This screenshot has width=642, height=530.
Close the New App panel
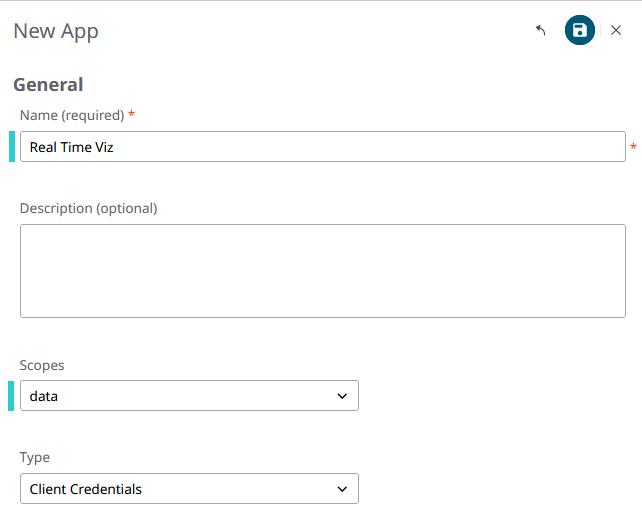coord(616,31)
